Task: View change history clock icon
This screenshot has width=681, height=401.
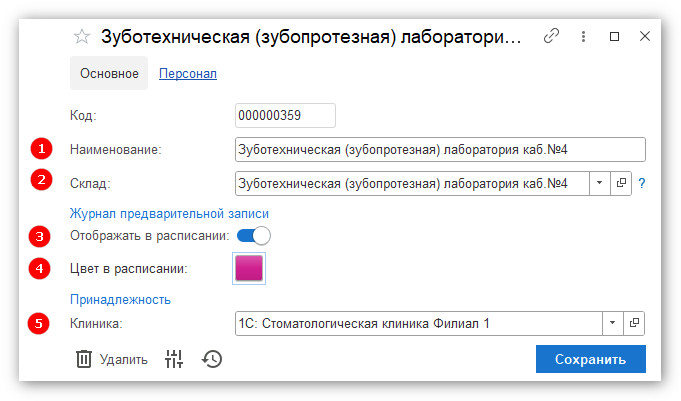Action: pyautogui.click(x=212, y=359)
